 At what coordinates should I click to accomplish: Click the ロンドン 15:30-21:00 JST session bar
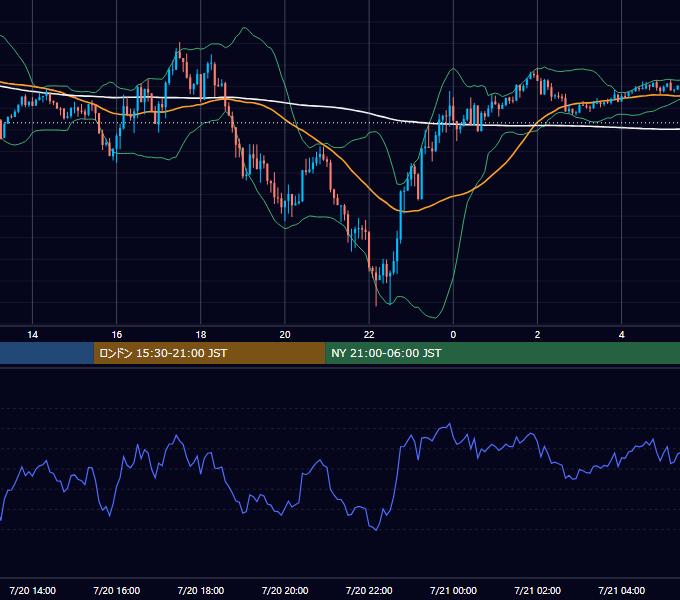click(209, 353)
